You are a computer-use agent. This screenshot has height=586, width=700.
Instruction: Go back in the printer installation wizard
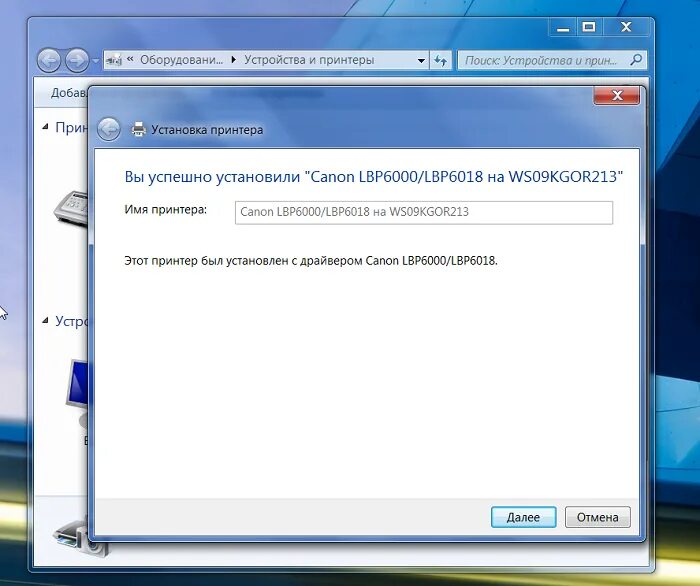tap(108, 129)
